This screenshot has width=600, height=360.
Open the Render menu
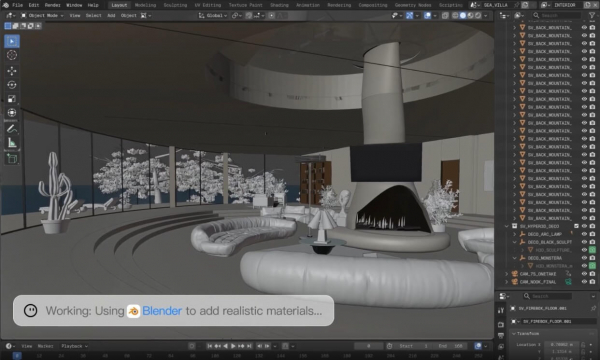(52, 5)
